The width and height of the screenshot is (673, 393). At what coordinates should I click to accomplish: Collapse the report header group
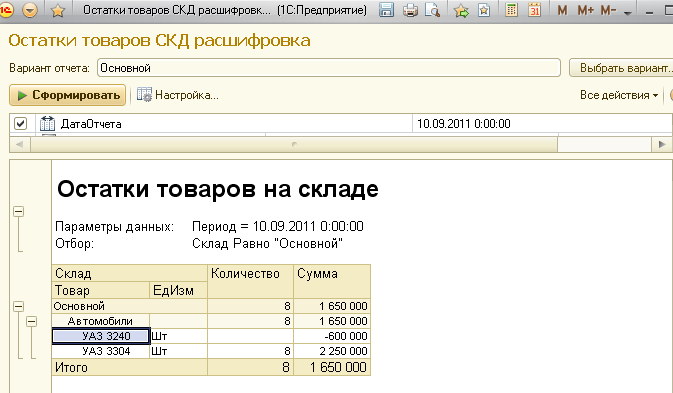click(x=18, y=211)
